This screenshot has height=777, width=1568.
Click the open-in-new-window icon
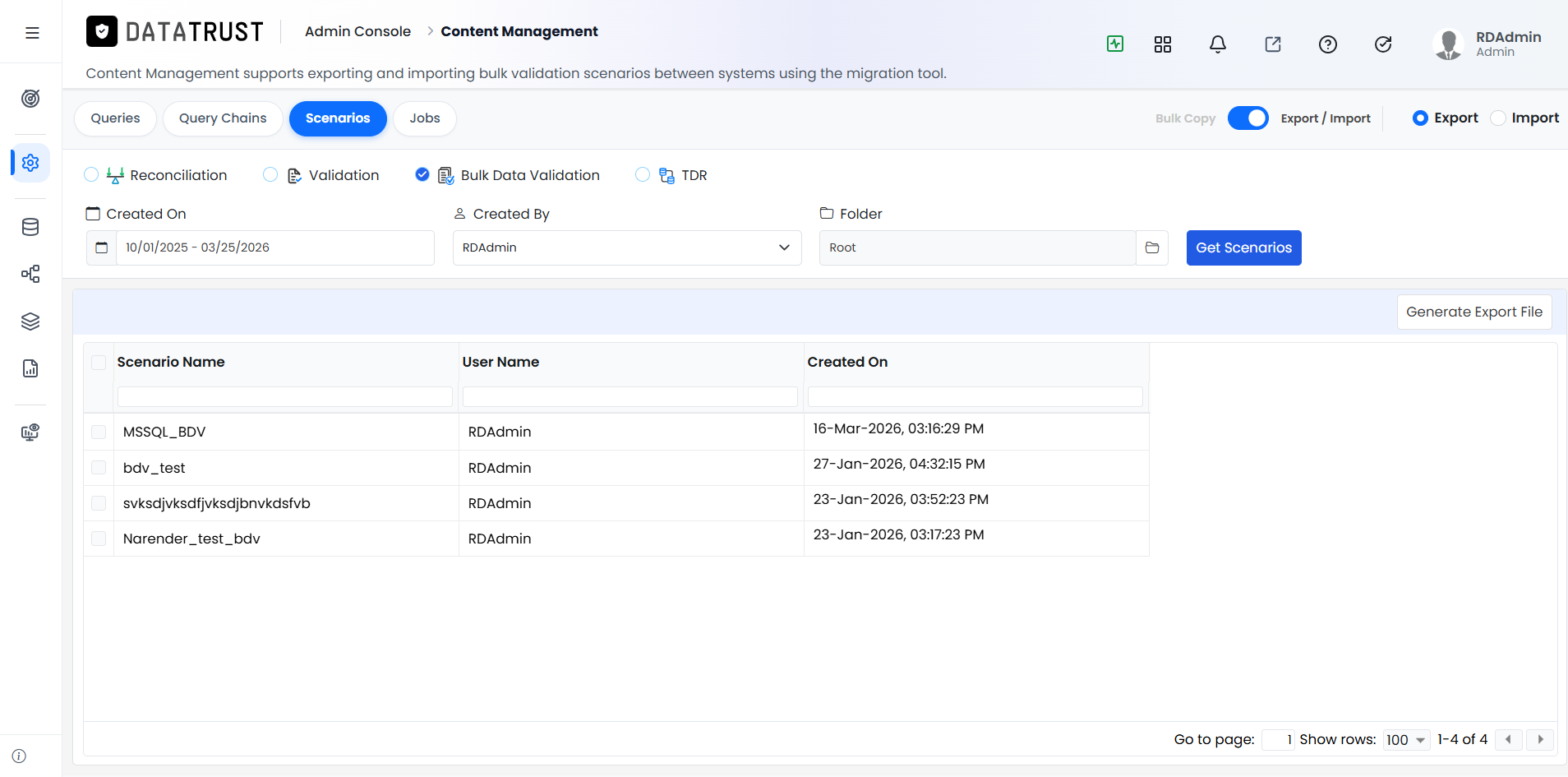(x=1273, y=44)
